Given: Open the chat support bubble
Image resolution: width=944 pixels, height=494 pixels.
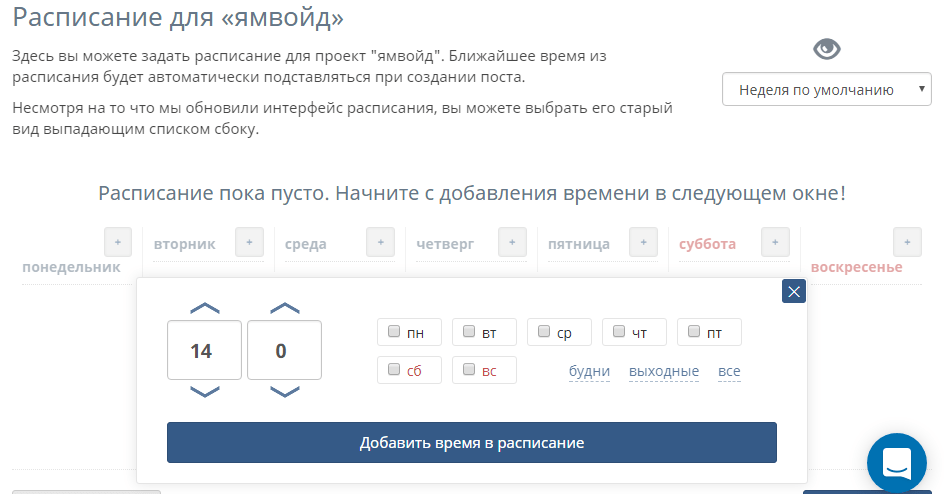Looking at the screenshot, I should point(897,463).
